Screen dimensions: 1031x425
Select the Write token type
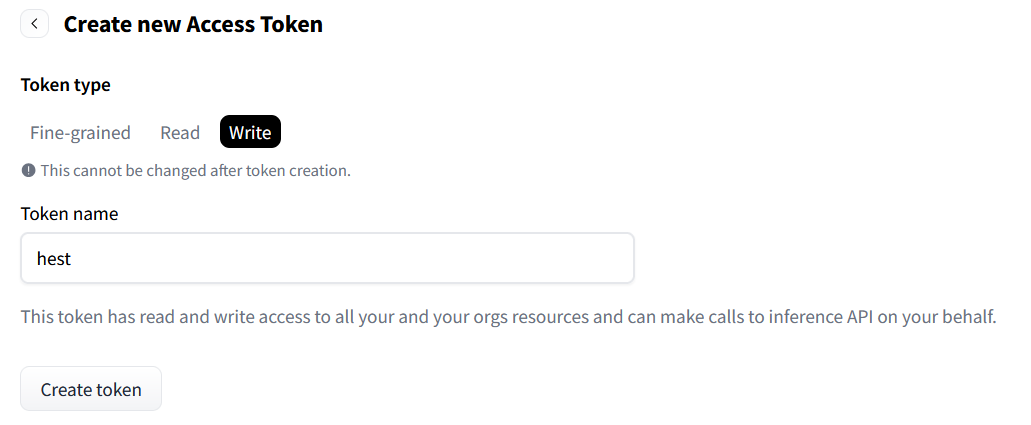pos(250,132)
